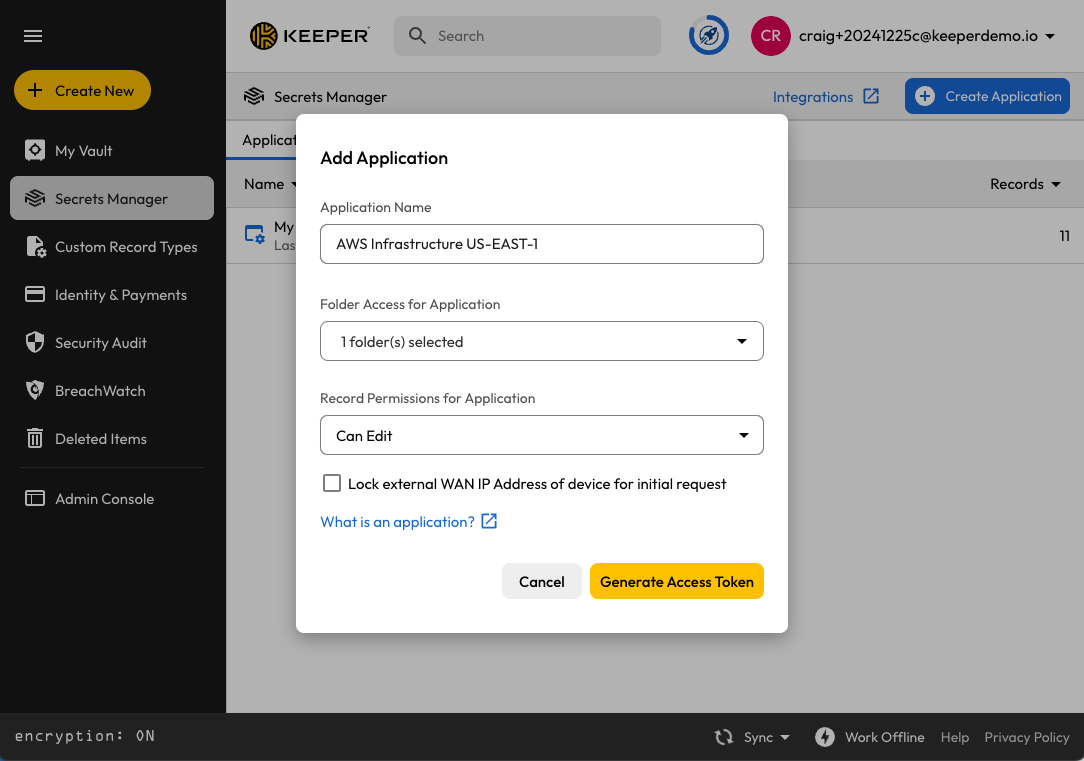Click the hamburger menu icon

33,36
